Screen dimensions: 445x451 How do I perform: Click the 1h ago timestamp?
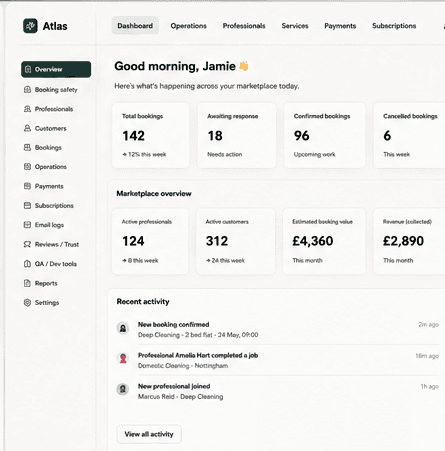pos(430,386)
